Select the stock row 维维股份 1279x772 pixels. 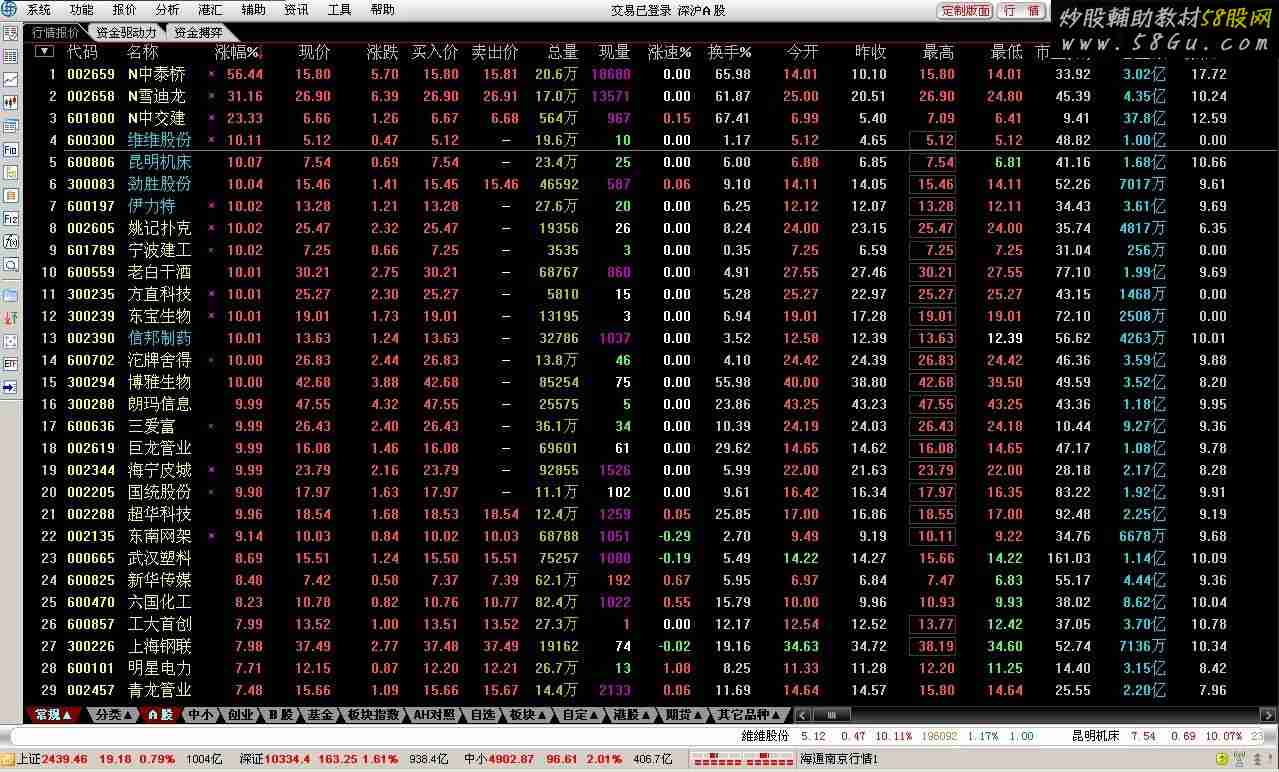point(650,140)
